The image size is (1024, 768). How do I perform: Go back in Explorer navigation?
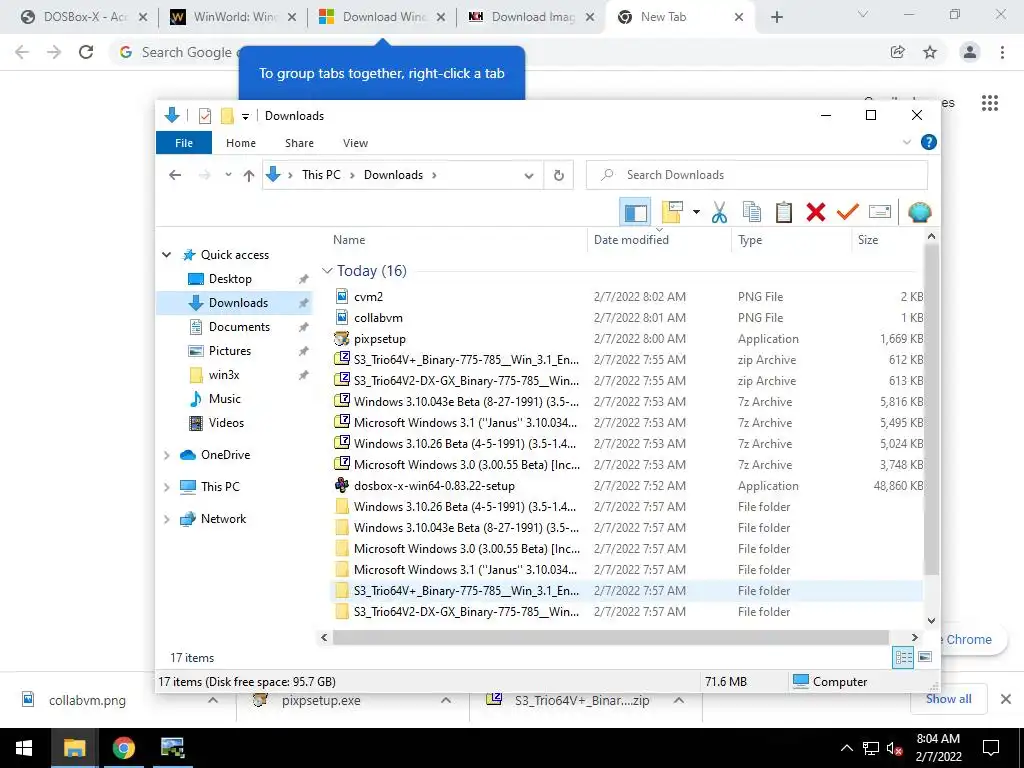click(x=174, y=175)
